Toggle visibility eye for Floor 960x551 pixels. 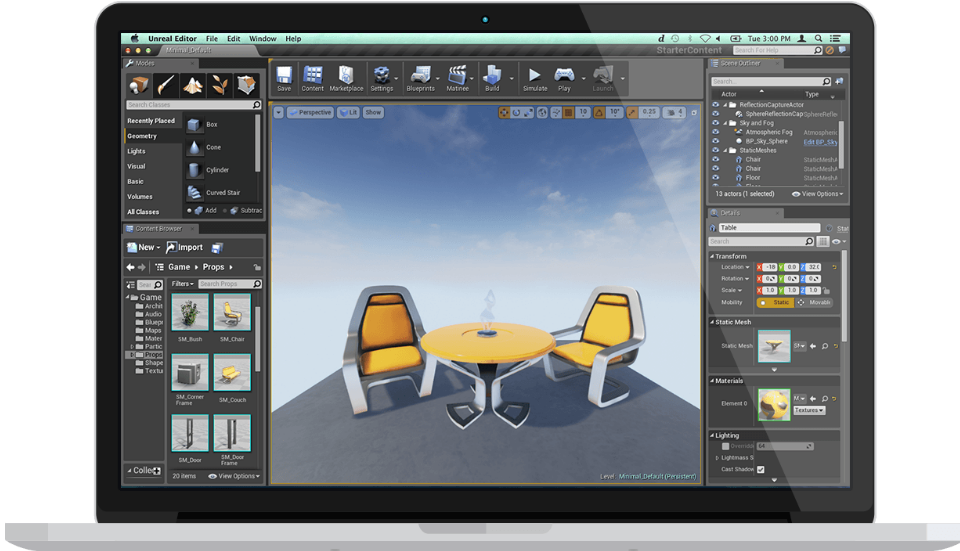coord(715,178)
